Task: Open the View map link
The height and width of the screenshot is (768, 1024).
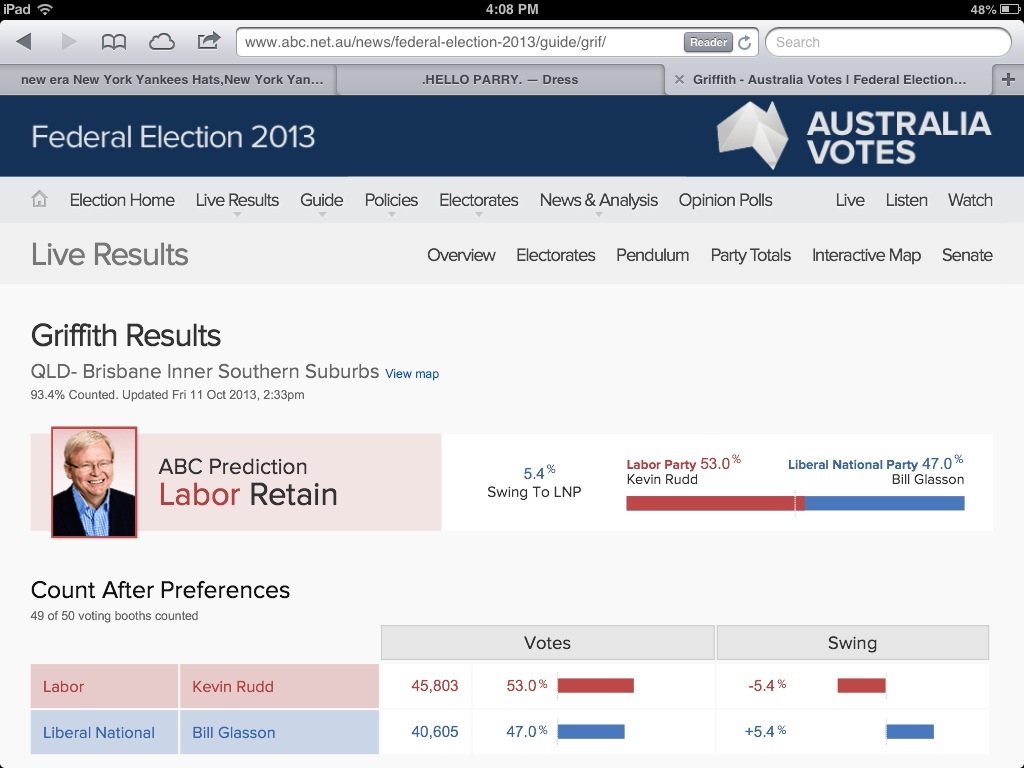Action: [x=412, y=374]
